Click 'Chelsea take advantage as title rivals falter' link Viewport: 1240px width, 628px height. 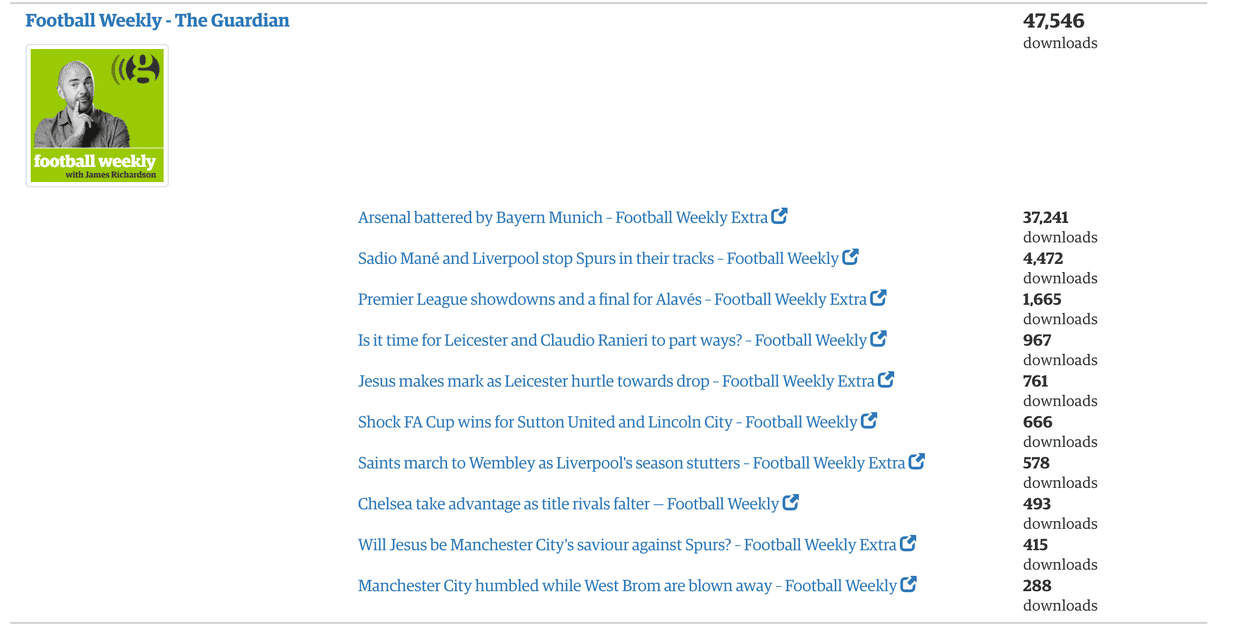click(568, 505)
